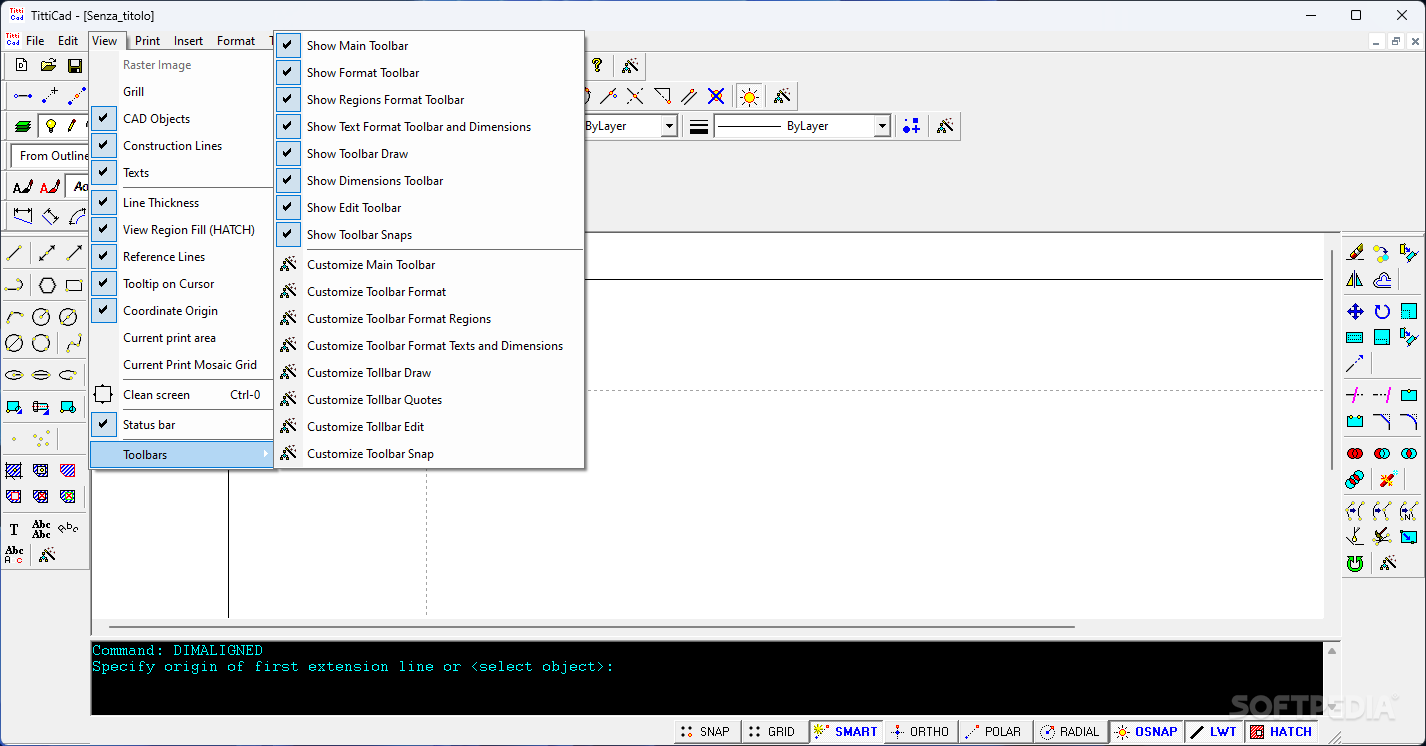Click the yellow question mark help icon
The width and height of the screenshot is (1426, 746).
[597, 66]
